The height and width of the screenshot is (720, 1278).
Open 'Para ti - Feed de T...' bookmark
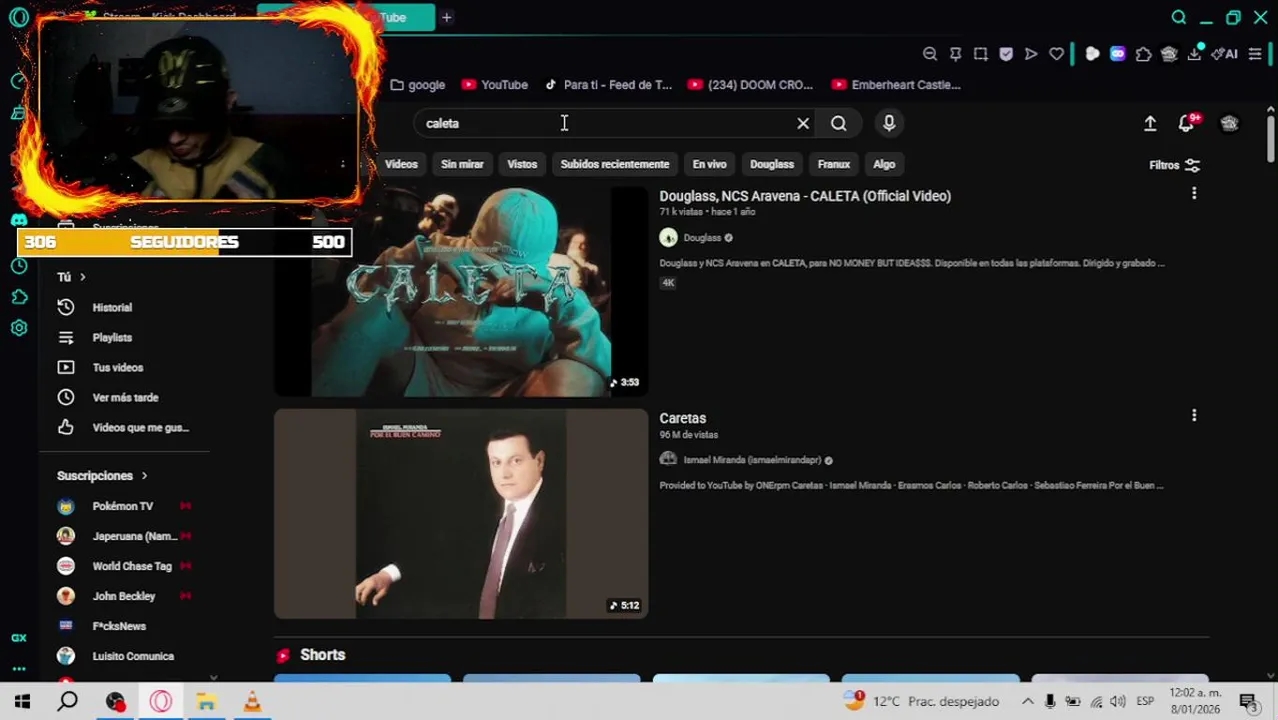coord(608,85)
